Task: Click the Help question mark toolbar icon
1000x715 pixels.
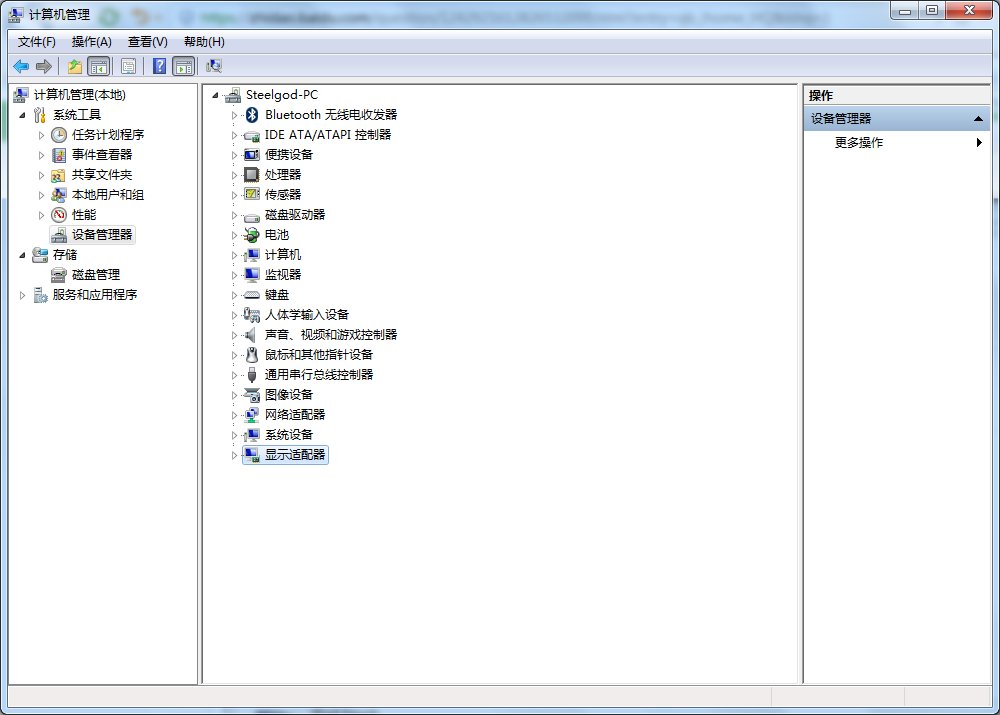Action: [159, 66]
